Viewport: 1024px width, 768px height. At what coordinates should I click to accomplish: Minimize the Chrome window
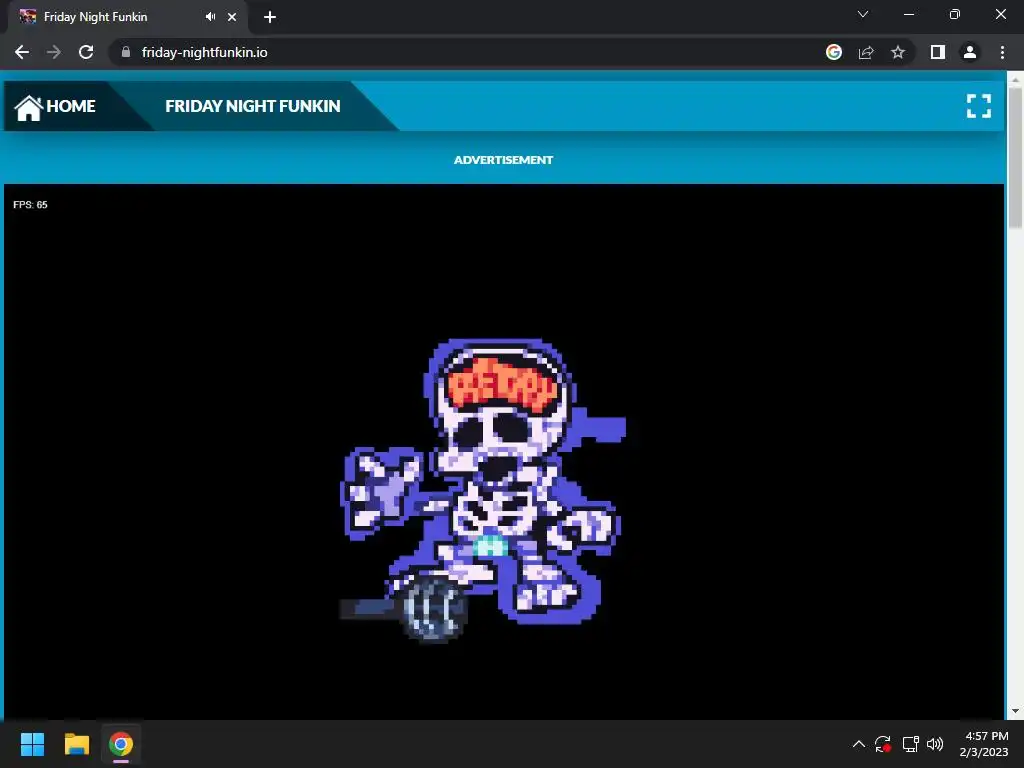(x=909, y=14)
